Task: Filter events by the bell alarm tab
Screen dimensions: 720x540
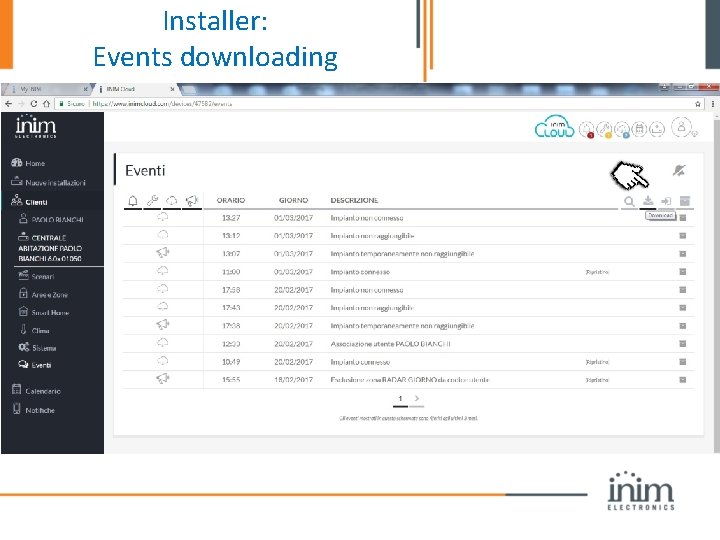Action: point(133,201)
